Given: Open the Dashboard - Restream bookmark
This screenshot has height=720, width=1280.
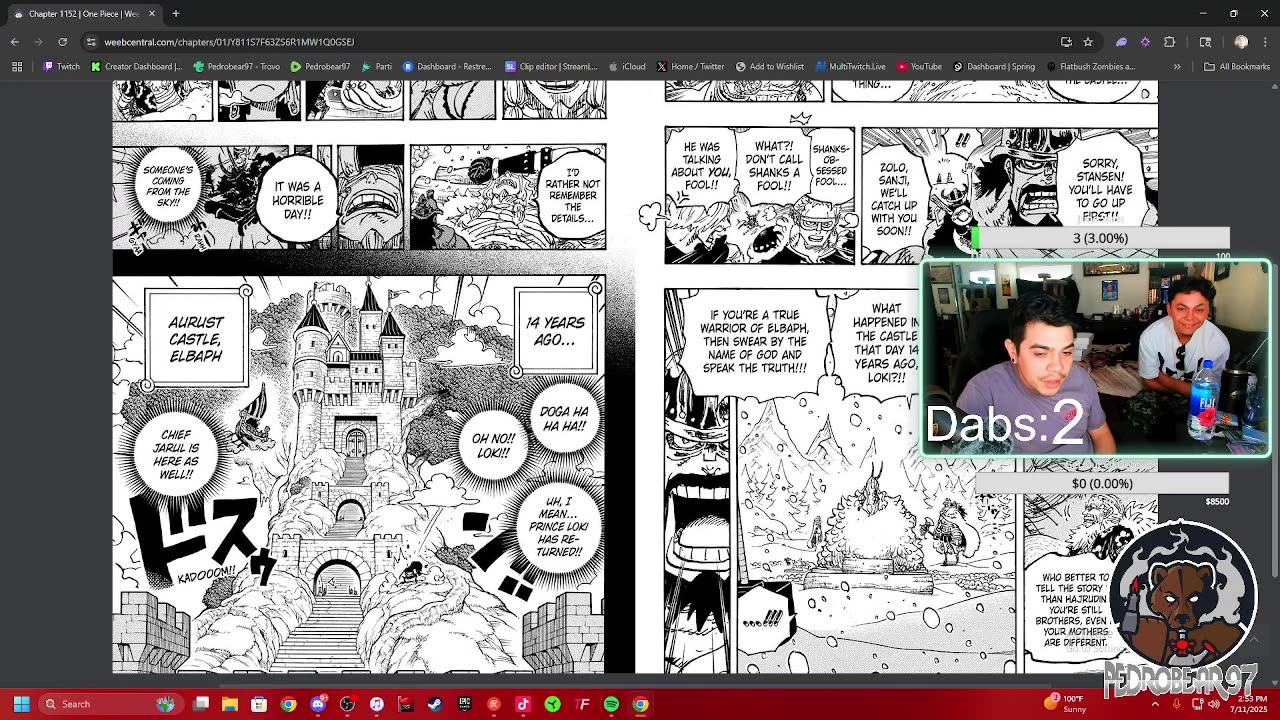Looking at the screenshot, I should [447, 67].
